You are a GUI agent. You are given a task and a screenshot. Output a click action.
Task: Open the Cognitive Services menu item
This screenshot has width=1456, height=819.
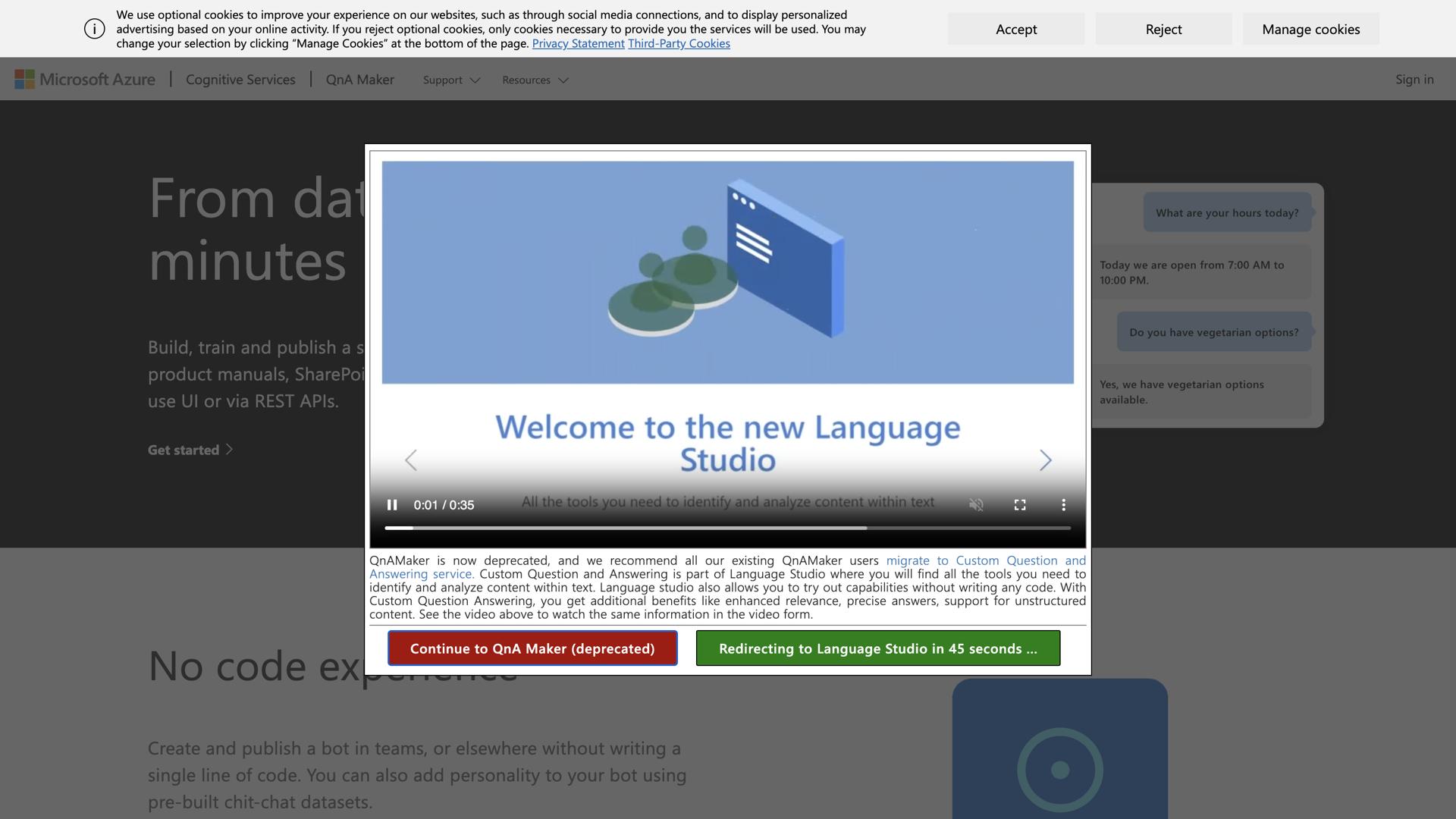pyautogui.click(x=240, y=80)
